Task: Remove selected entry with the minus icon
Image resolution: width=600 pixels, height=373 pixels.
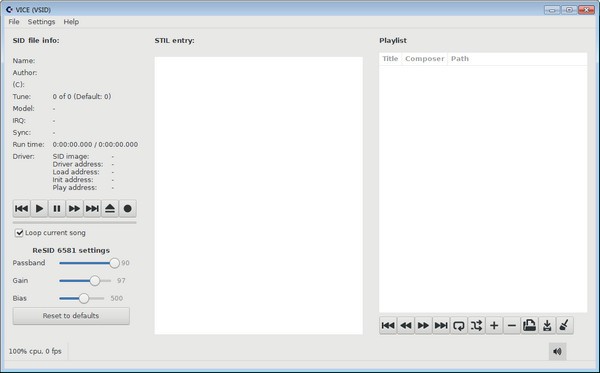Action: tap(512, 326)
